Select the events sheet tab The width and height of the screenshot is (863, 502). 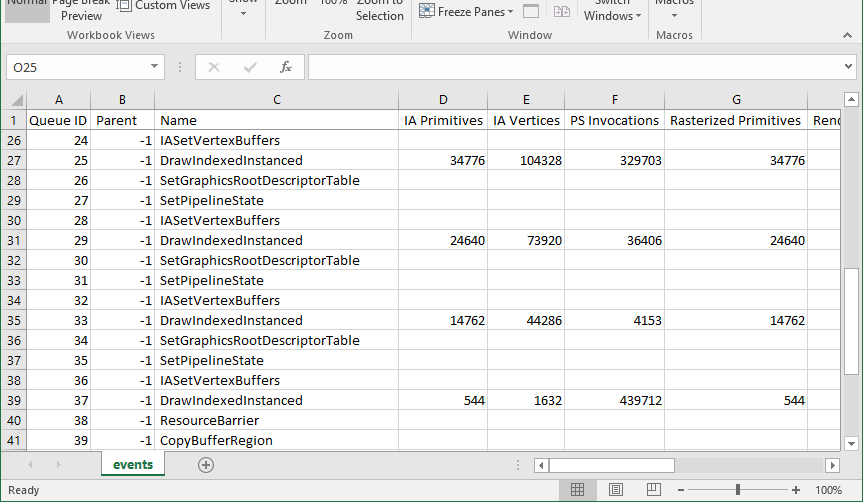tap(132, 465)
